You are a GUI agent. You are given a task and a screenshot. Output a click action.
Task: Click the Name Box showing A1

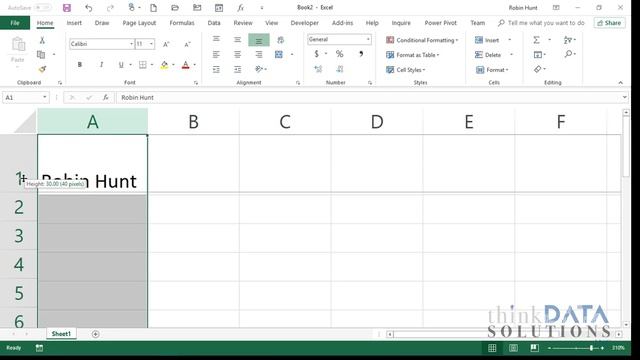[25, 98]
